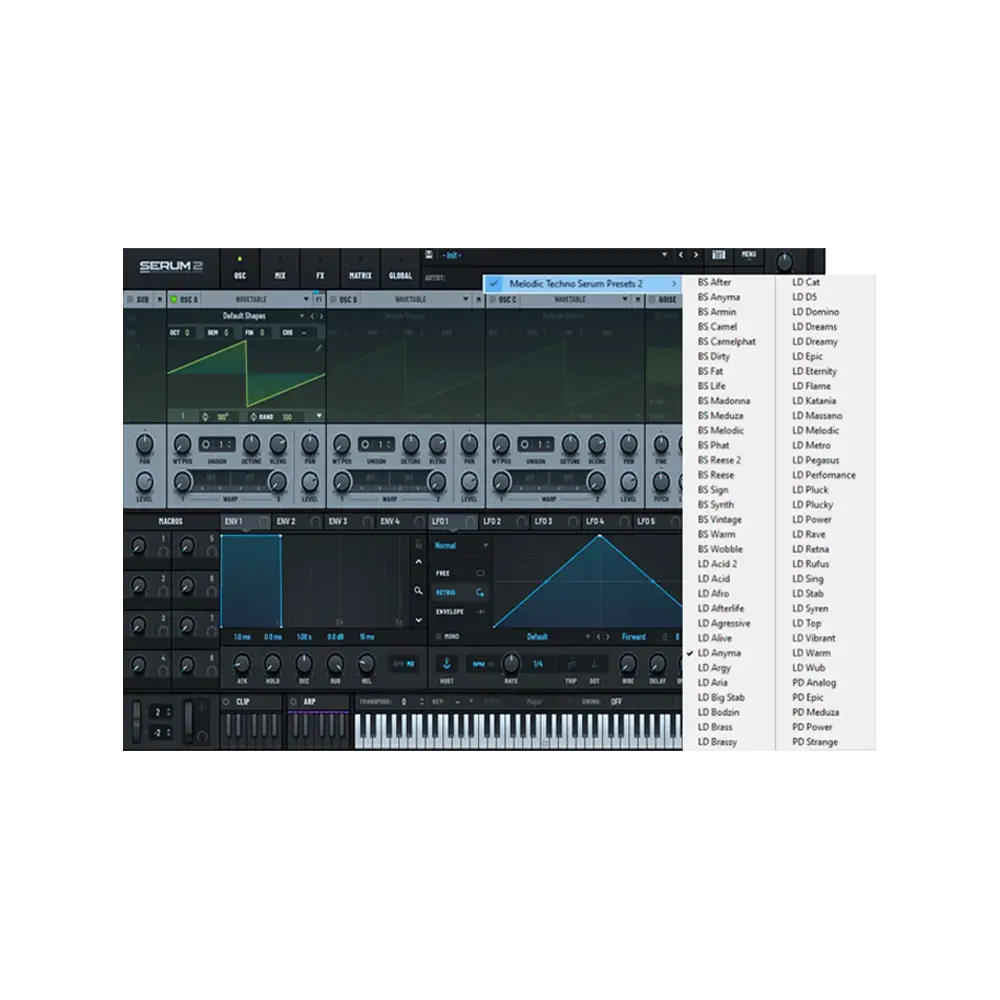
Task: Click the TRIP triplet note icon
Action: click(571, 664)
